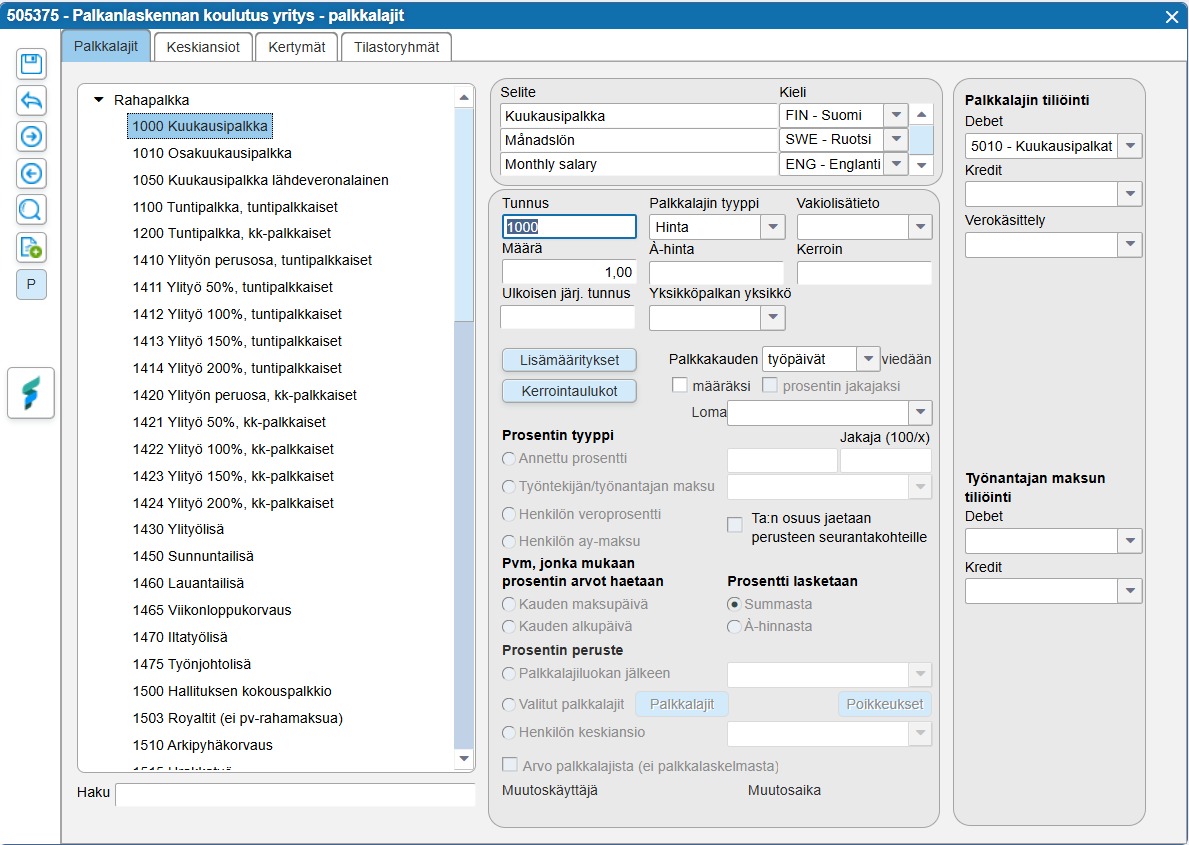Open the Vakiolisätieto dropdown
The image size is (1189, 845).
click(x=920, y=227)
